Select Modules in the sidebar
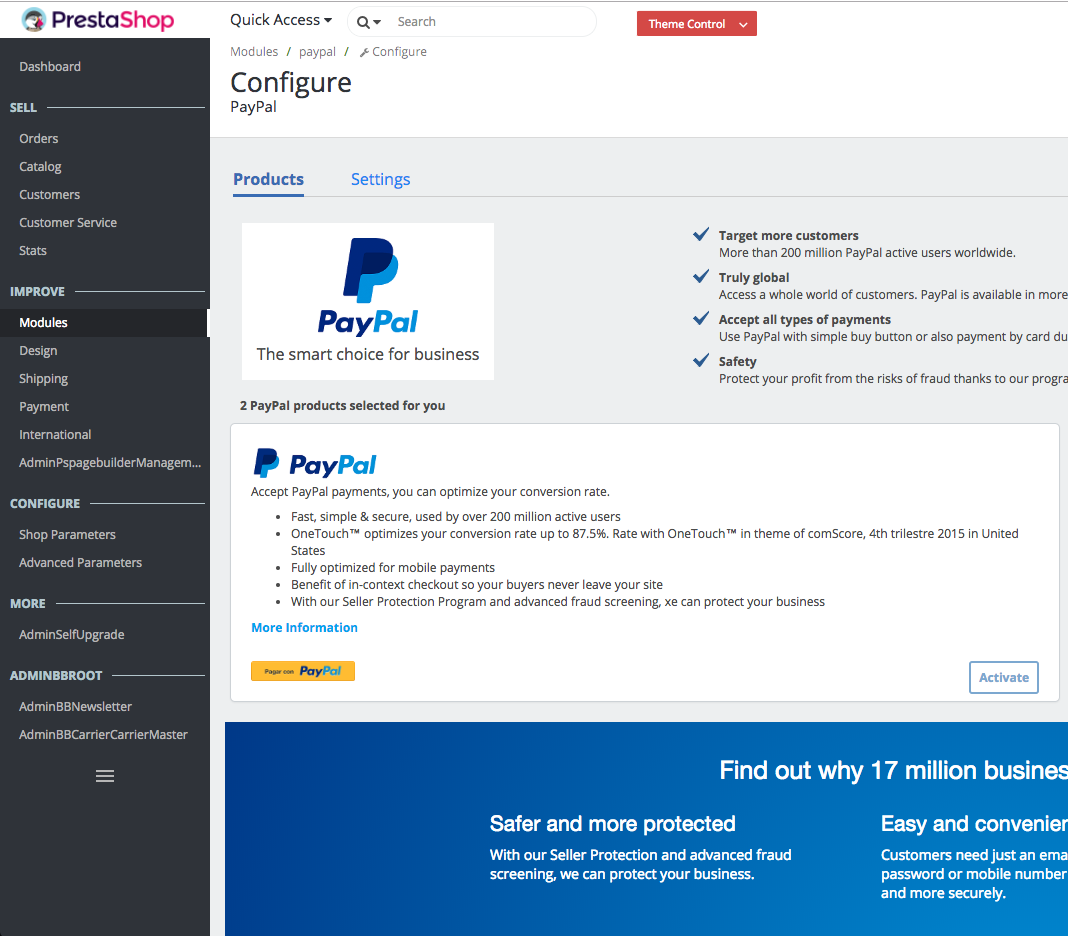Viewport: 1068px width, 936px height. coord(104,323)
